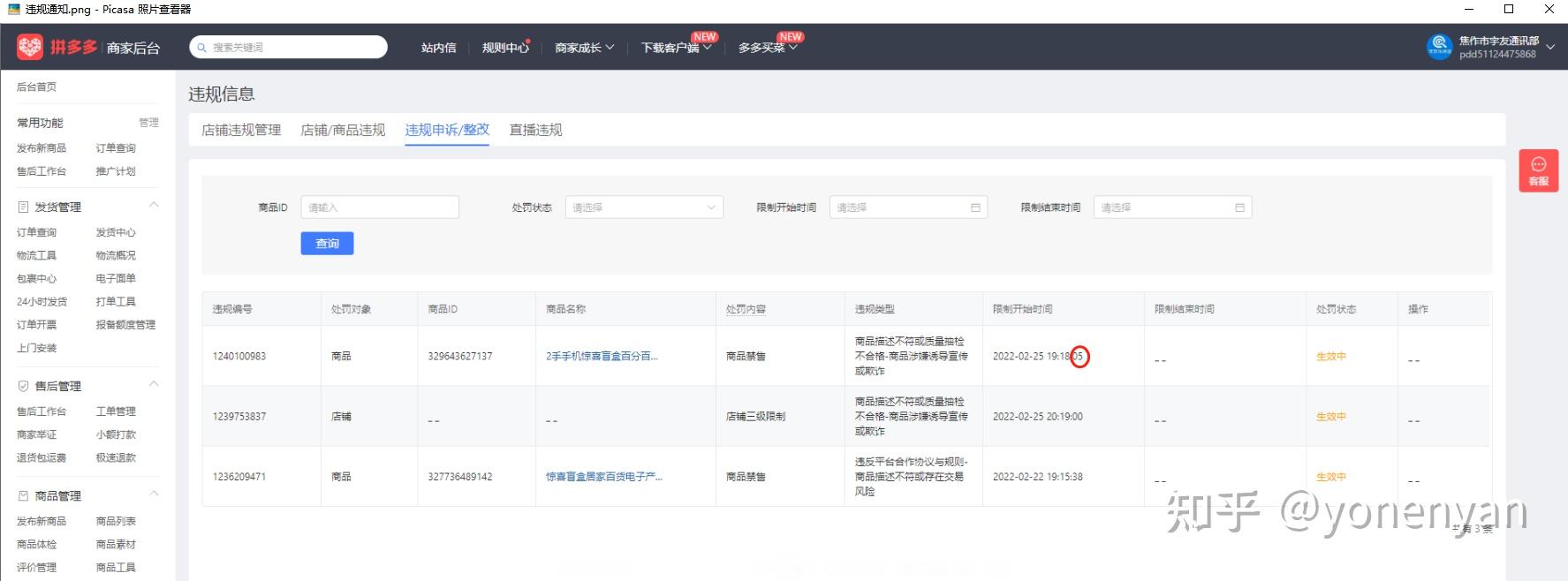The height and width of the screenshot is (581, 1568).
Task: Click 电子面单 in the sidebar
Action: pyautogui.click(x=116, y=278)
